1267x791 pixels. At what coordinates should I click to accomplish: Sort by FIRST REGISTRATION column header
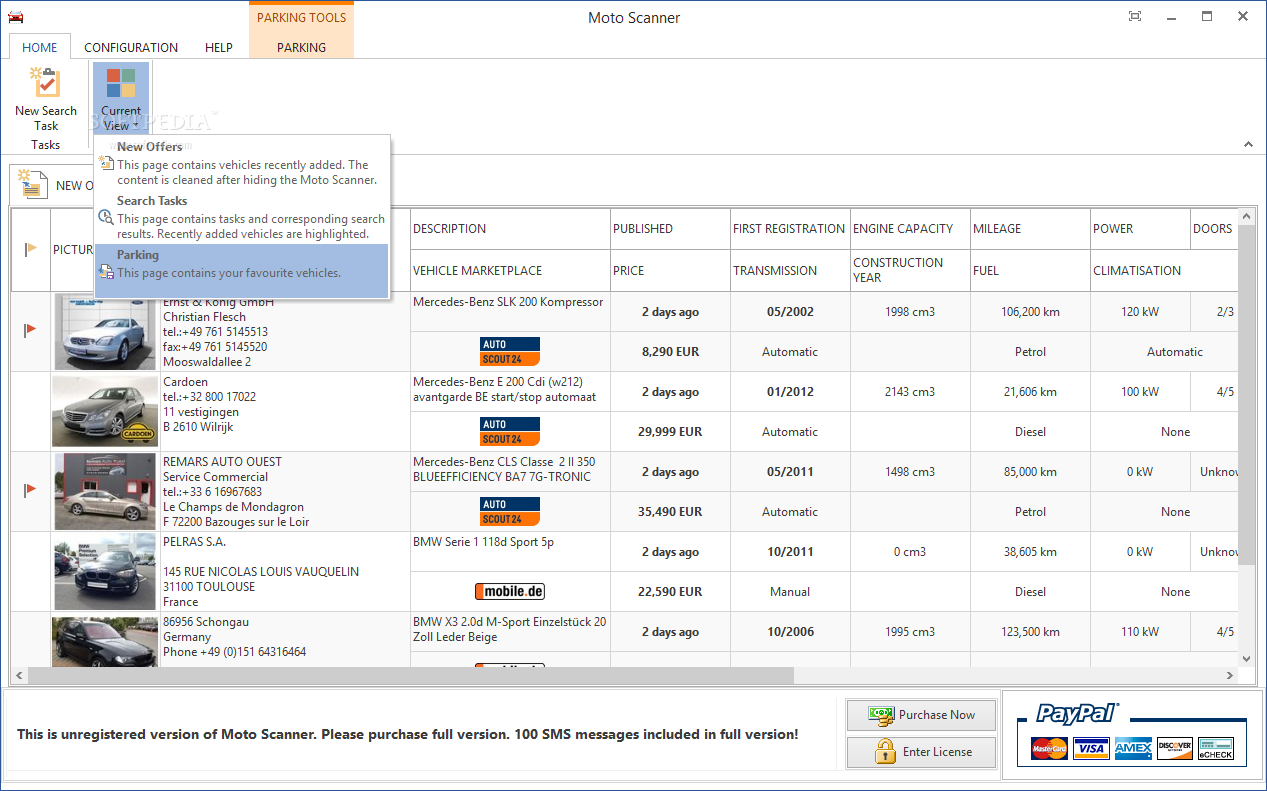point(790,229)
